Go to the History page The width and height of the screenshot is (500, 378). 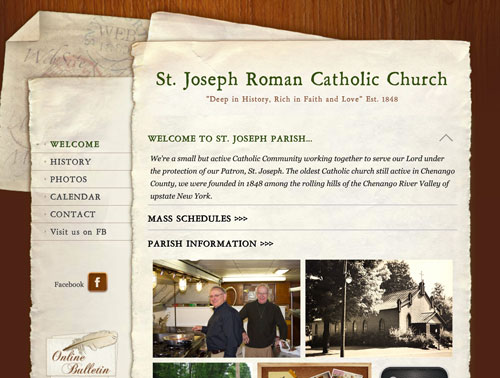(x=70, y=162)
